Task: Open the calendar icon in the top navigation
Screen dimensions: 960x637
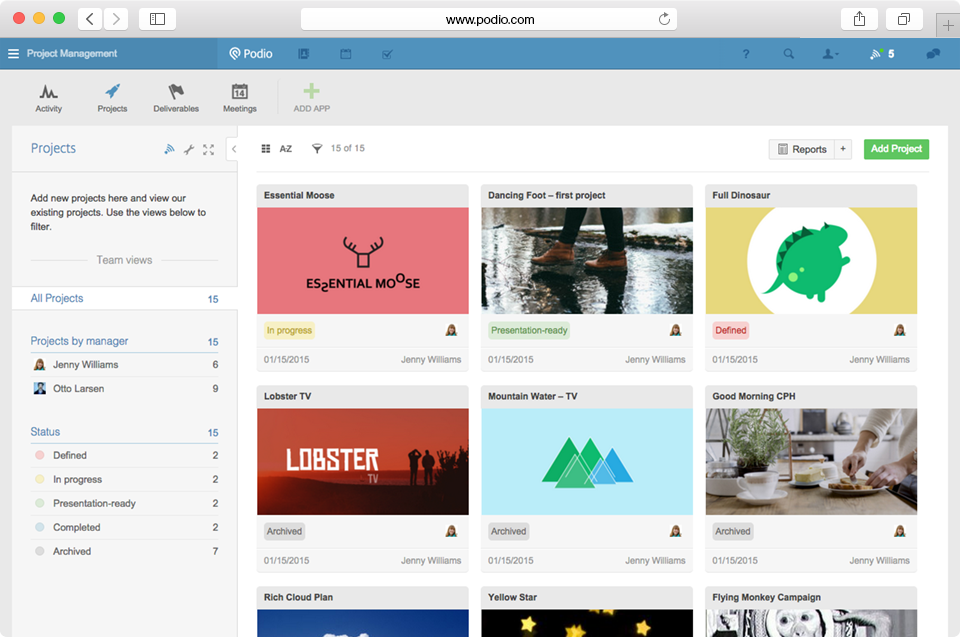Action: [346, 54]
